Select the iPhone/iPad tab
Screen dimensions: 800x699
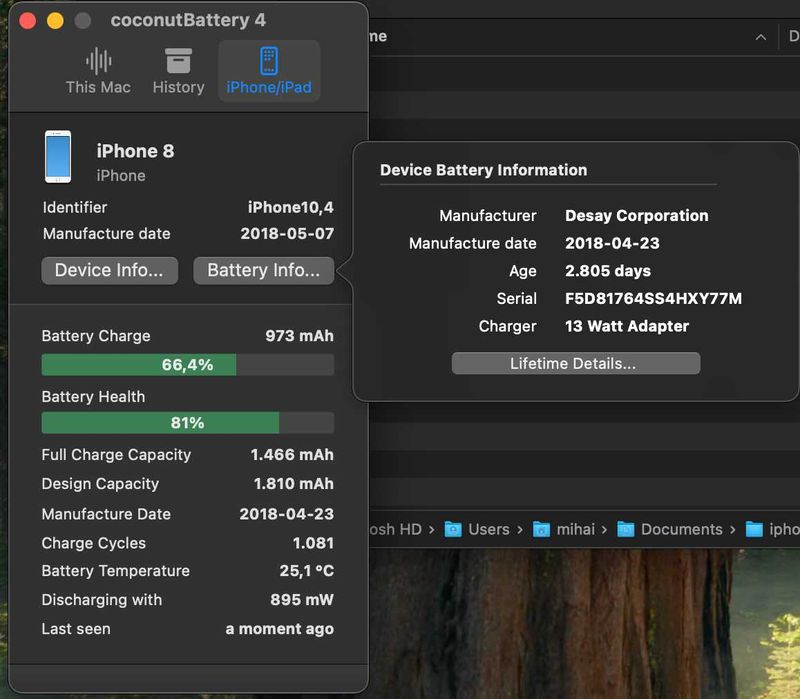(x=269, y=71)
